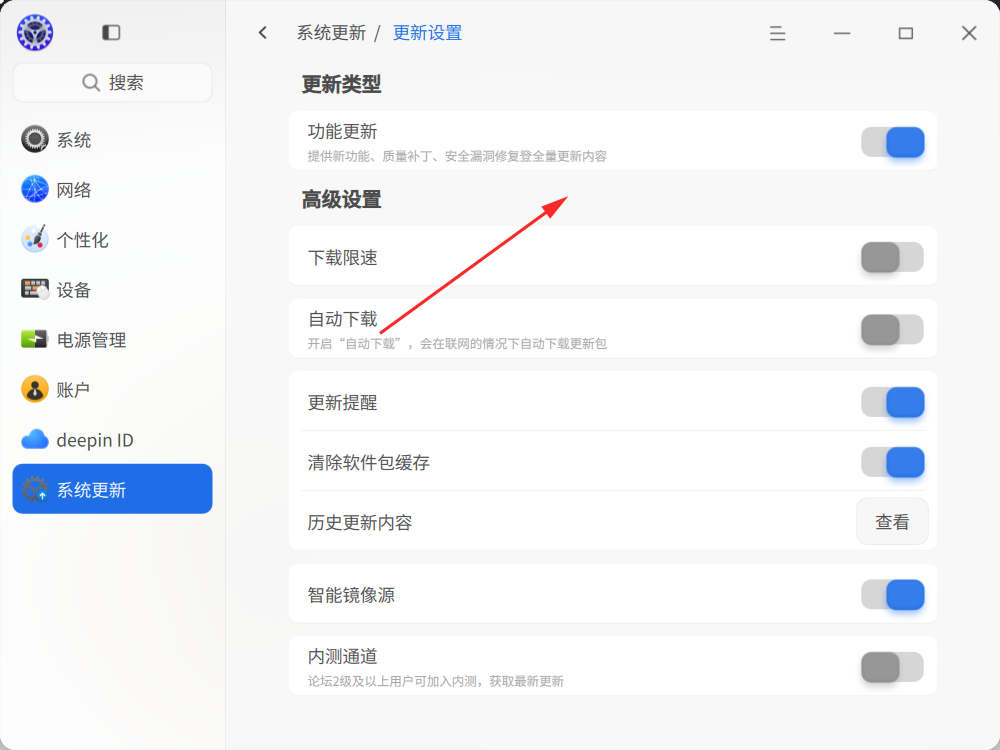
Task: Open the hamburger main menu
Action: 777,33
